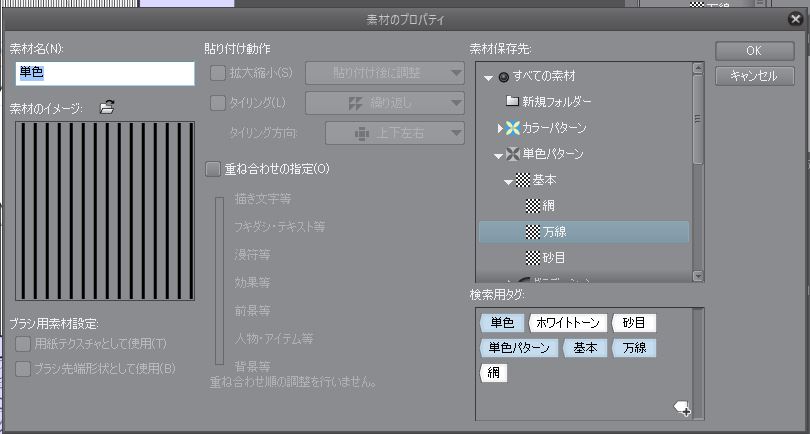
Task: Select the 新規フォルダー folder in the tree
Action: click(556, 102)
